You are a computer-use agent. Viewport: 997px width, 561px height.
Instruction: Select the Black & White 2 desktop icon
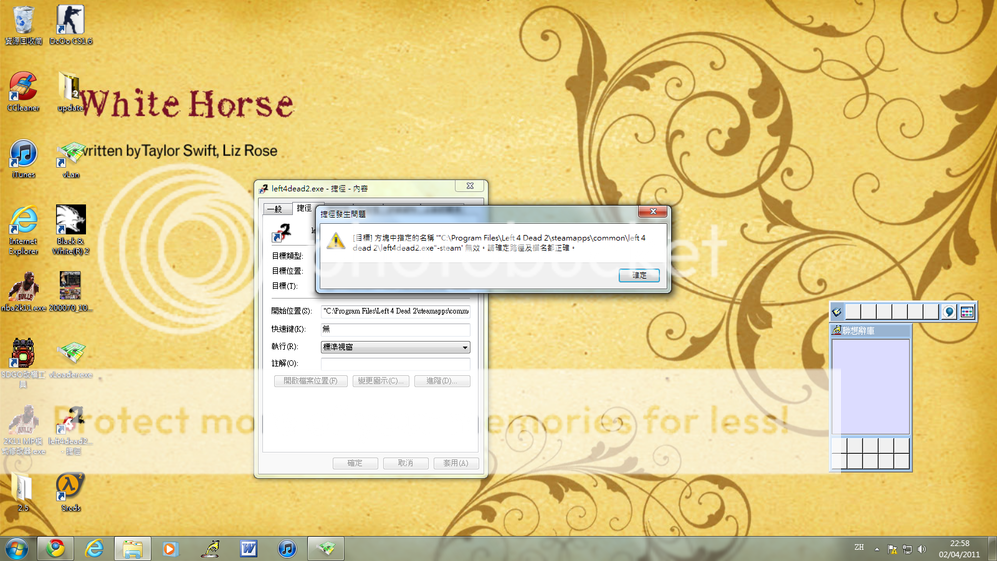[x=71, y=222]
